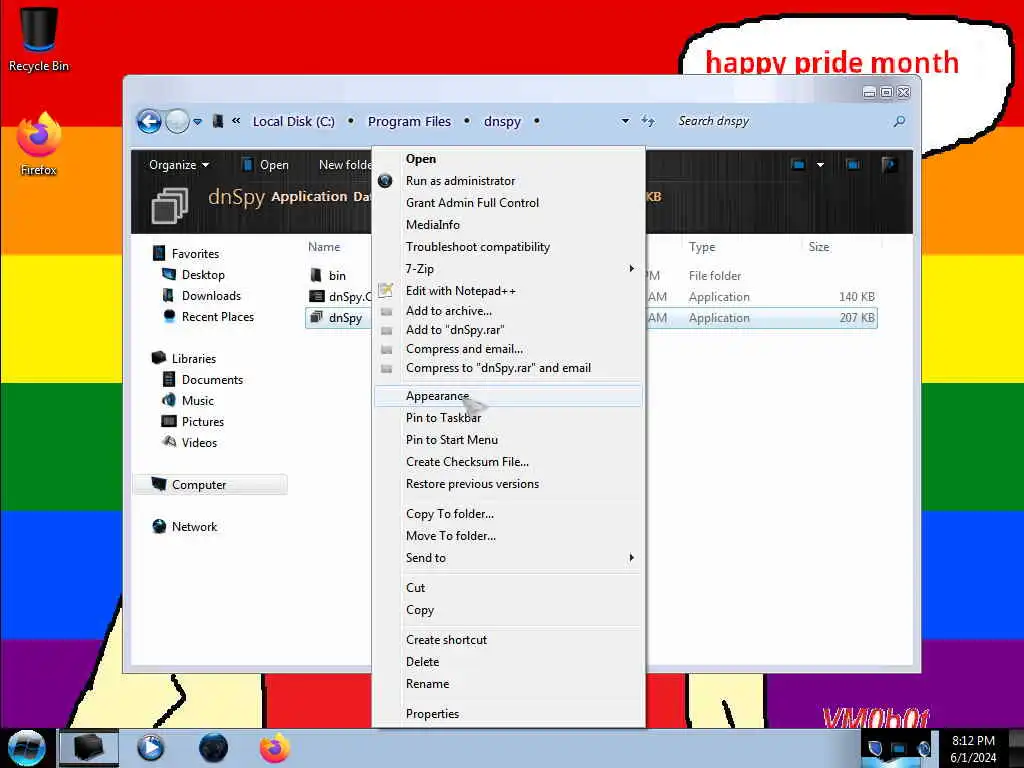Sort files by the Size column
Screen dimensions: 1024x768
[x=819, y=247]
